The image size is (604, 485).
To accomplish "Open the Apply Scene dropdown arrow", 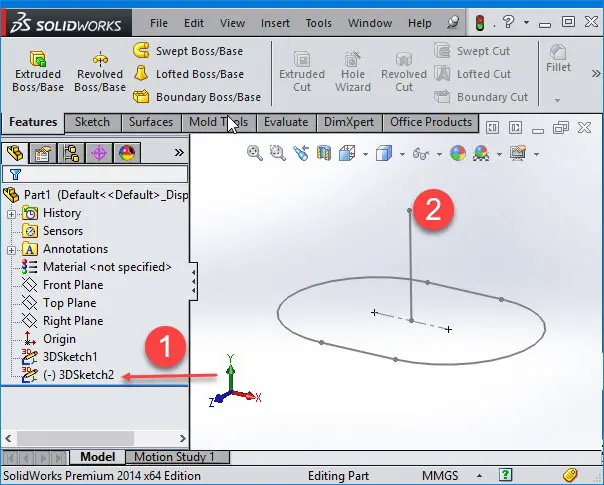I will [499, 154].
